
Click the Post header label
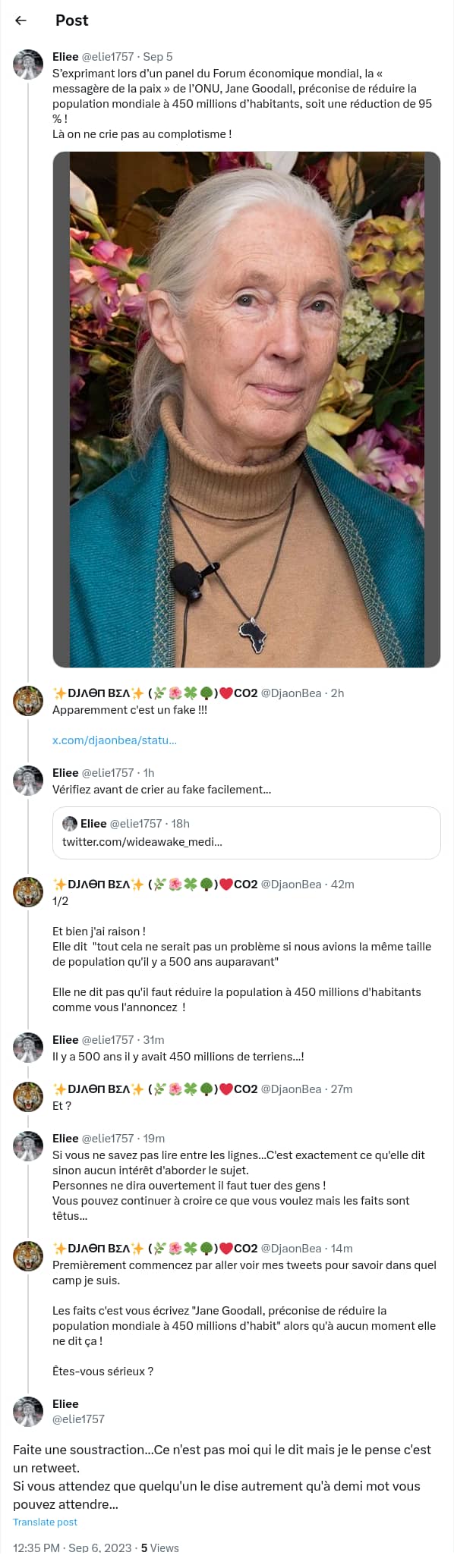tap(69, 21)
